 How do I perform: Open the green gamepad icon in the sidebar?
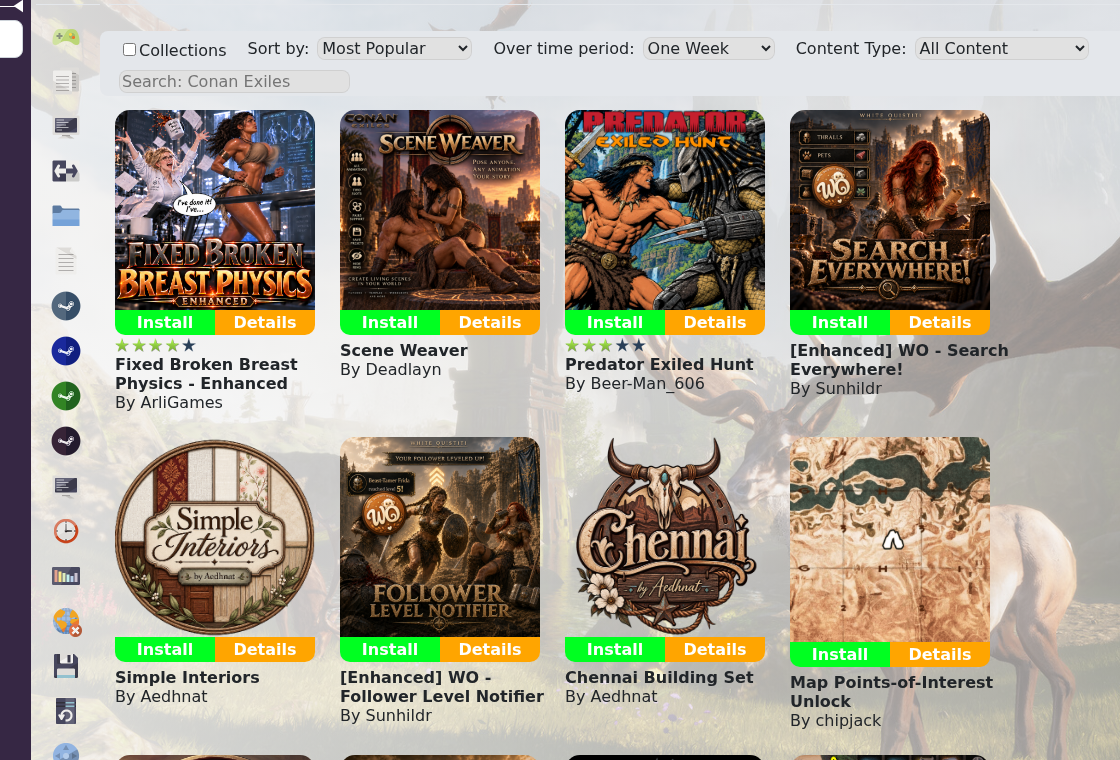(66, 36)
